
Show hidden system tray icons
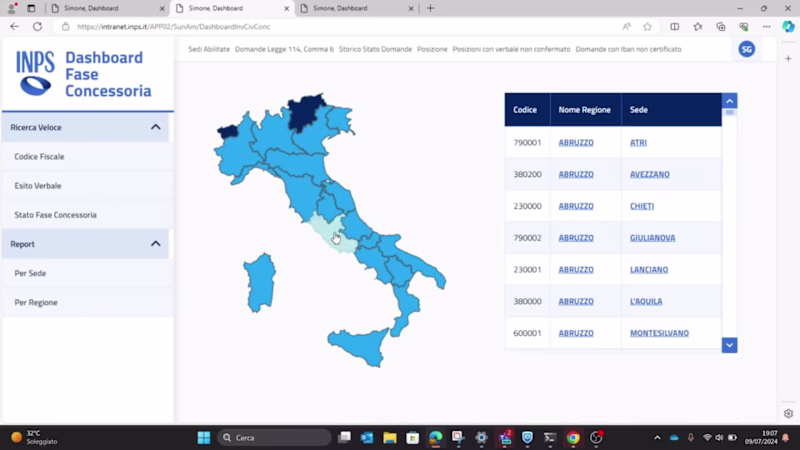(657, 437)
